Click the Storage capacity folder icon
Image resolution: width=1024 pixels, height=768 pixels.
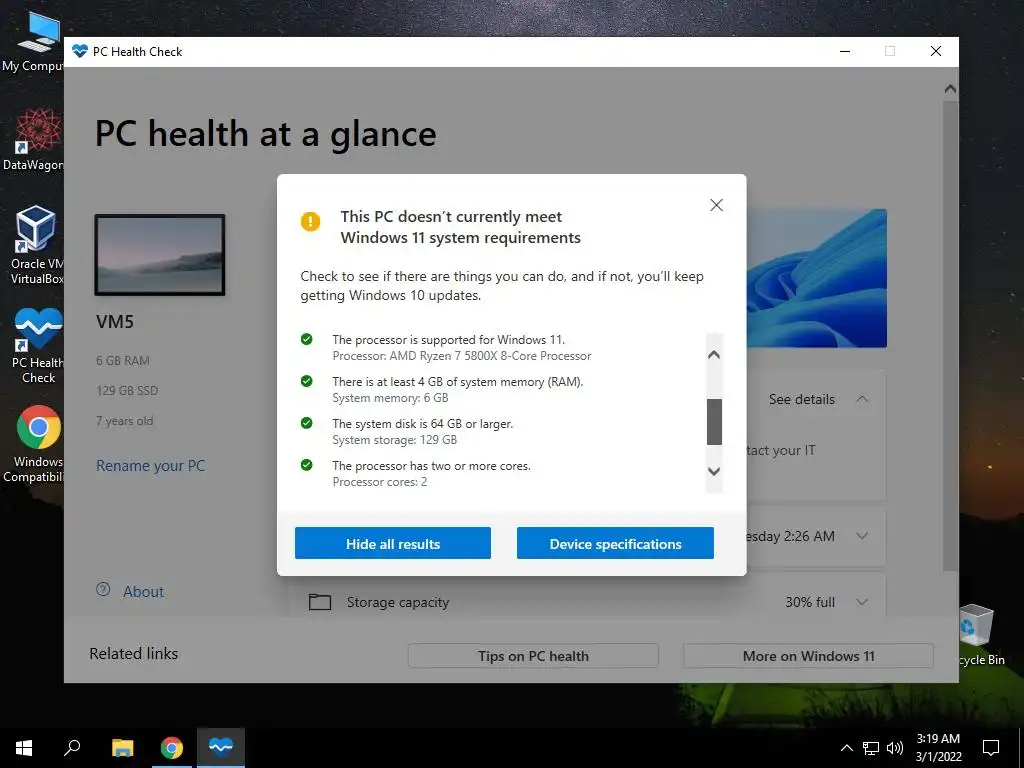(320, 601)
